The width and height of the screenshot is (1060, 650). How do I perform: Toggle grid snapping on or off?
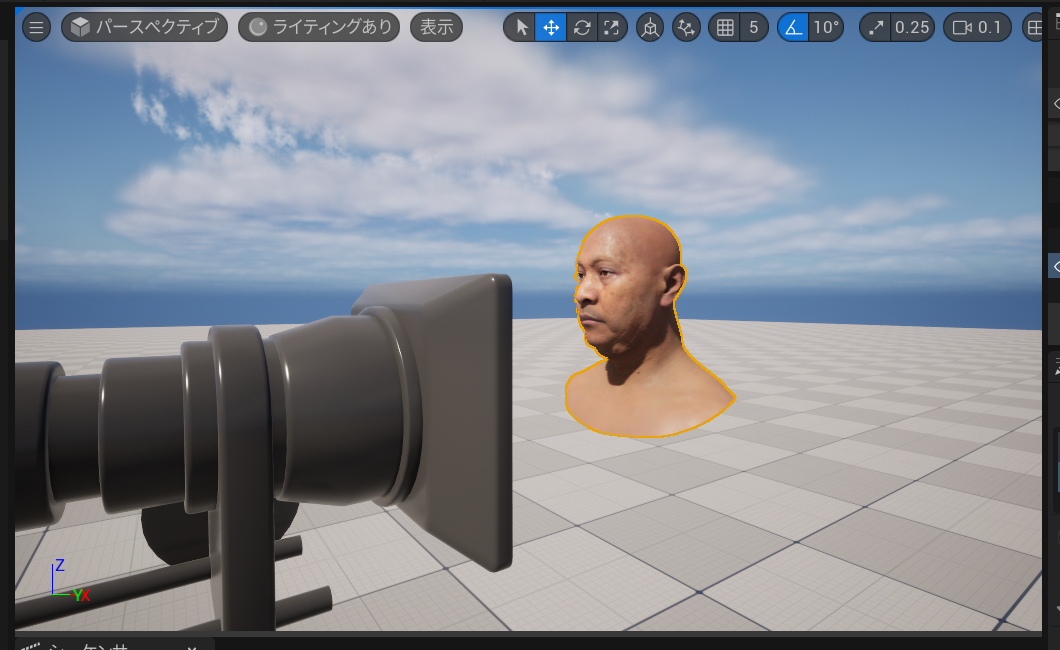click(725, 27)
